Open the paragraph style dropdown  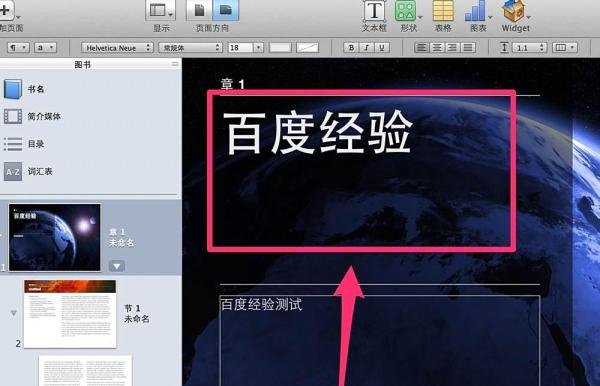click(18, 47)
